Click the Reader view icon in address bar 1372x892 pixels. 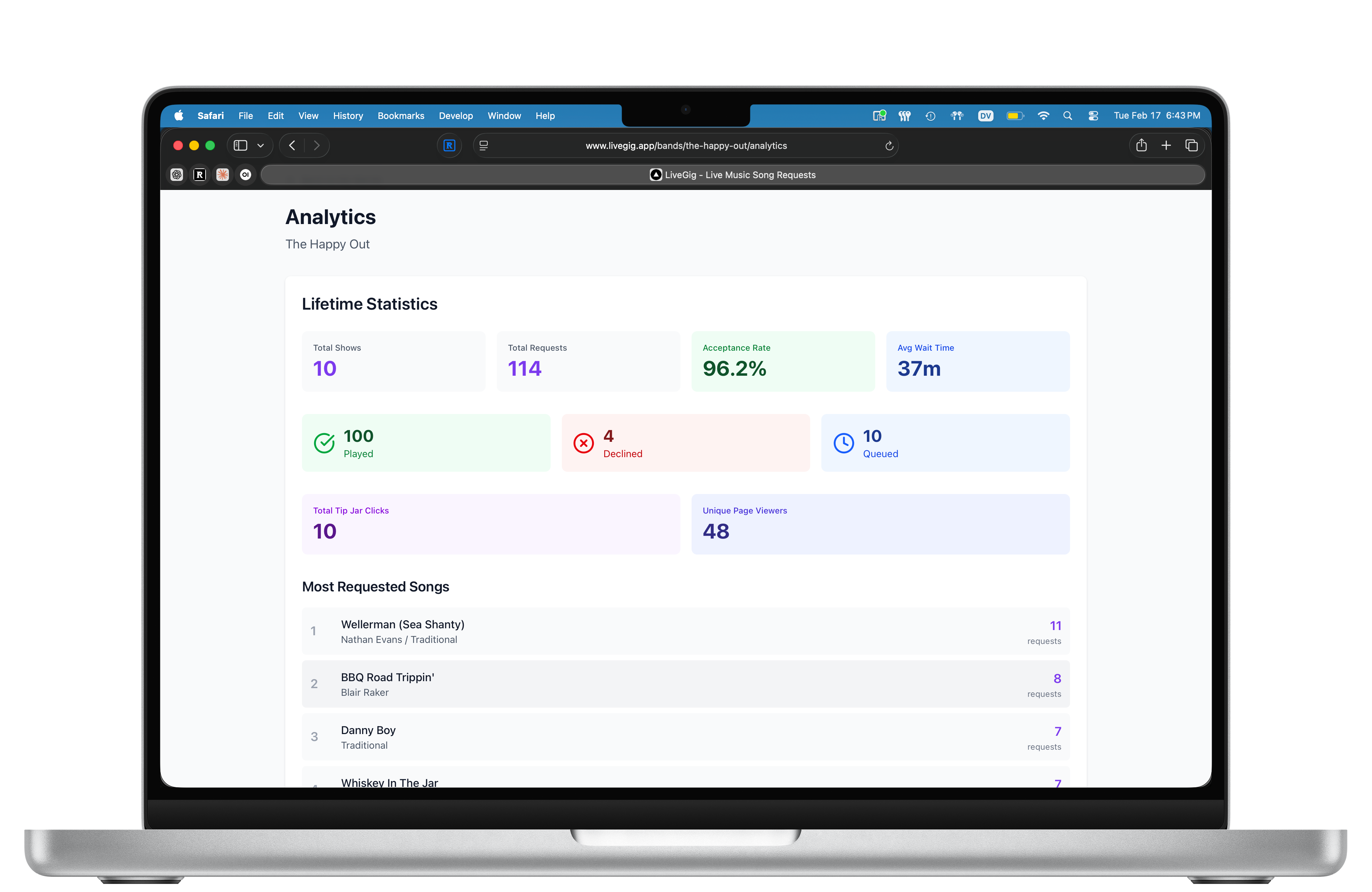point(484,146)
